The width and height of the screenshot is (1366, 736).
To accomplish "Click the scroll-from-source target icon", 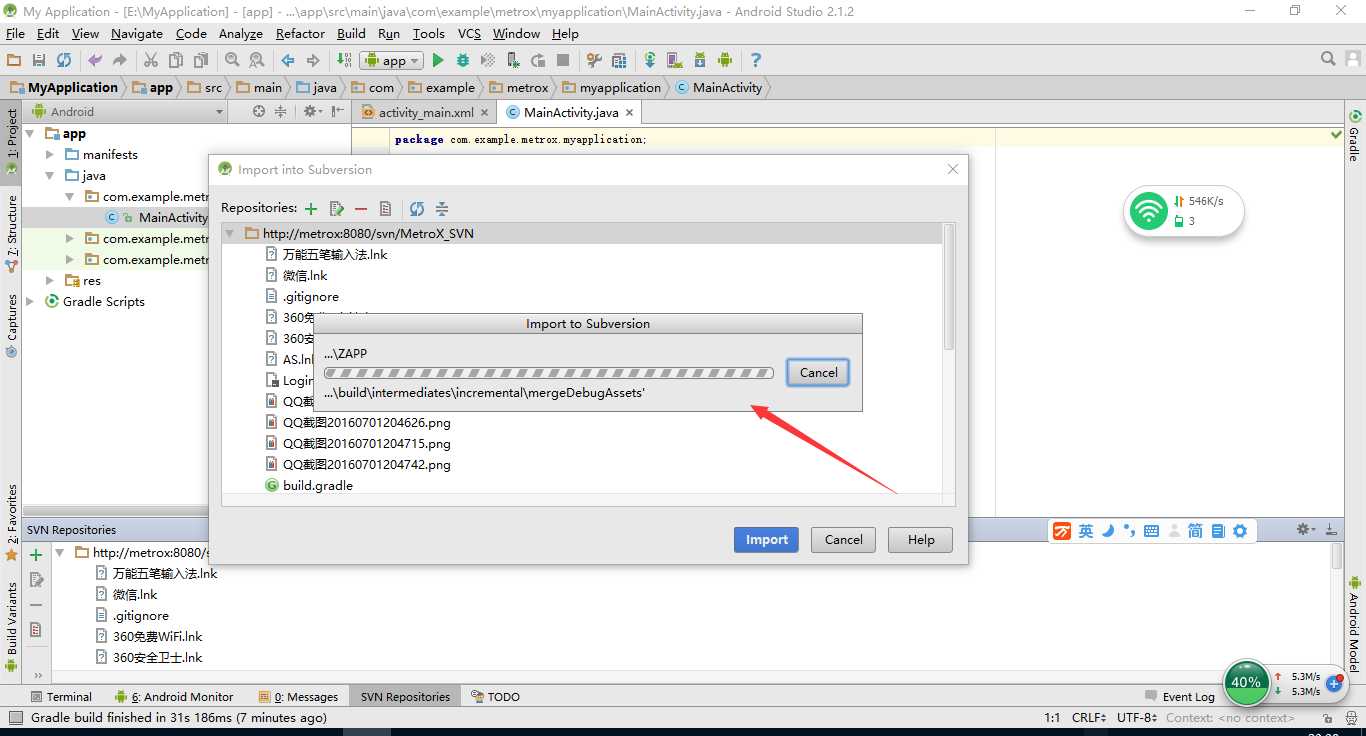I will coord(259,111).
